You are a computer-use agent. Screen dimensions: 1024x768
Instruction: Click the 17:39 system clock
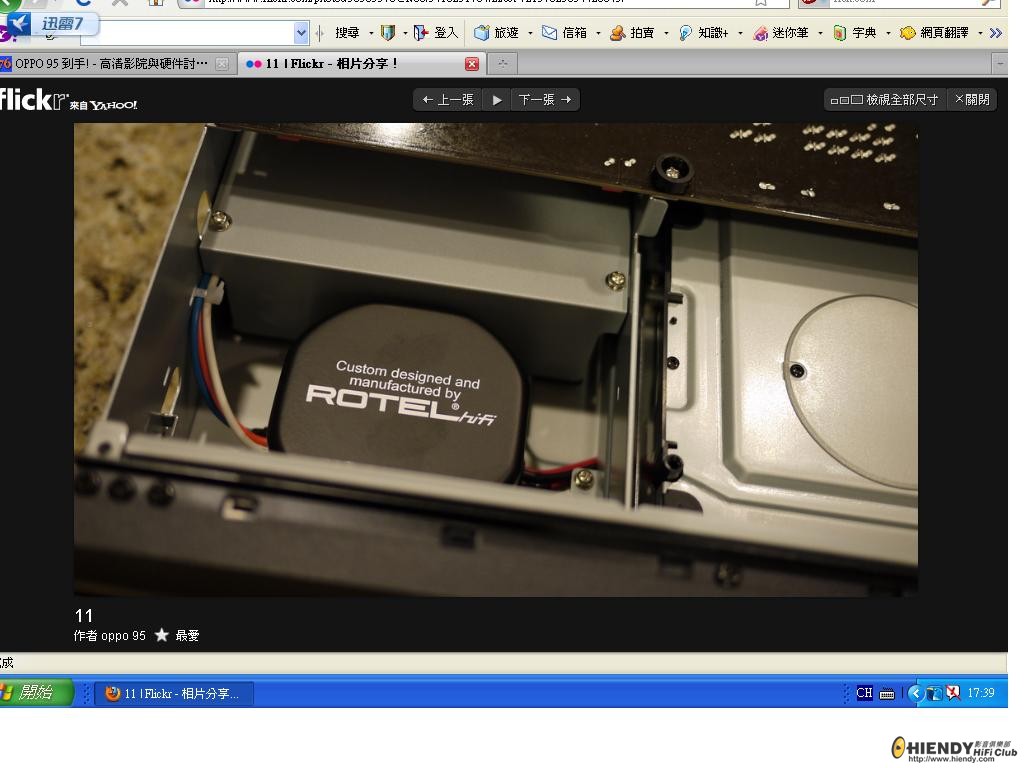(x=981, y=693)
